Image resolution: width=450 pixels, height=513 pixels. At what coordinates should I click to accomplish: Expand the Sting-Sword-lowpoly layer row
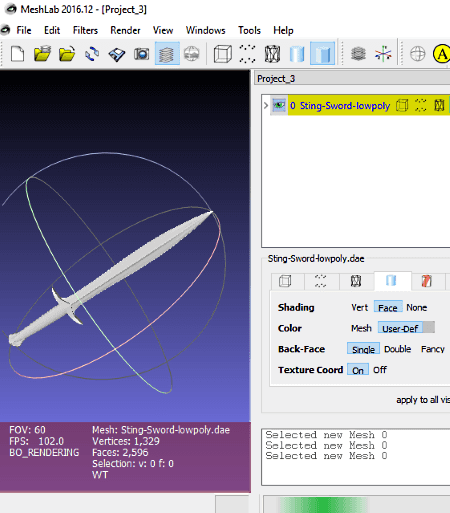(x=266, y=106)
